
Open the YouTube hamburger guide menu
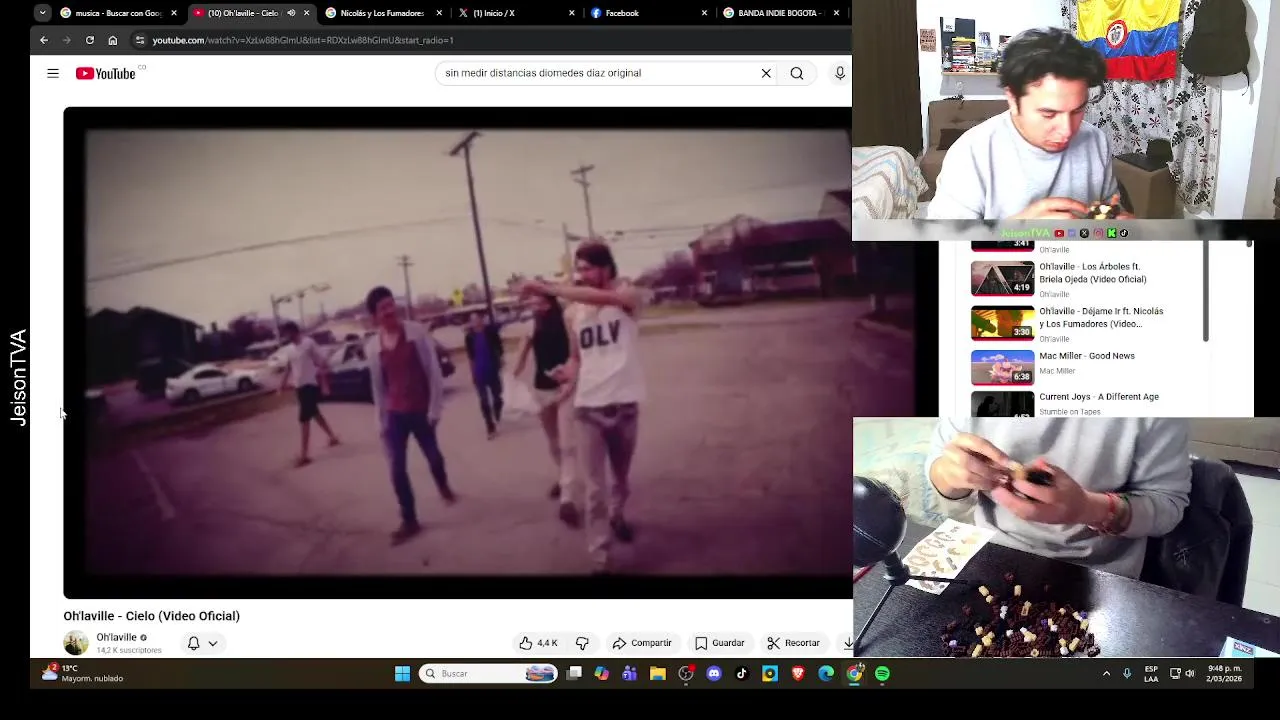[x=53, y=73]
